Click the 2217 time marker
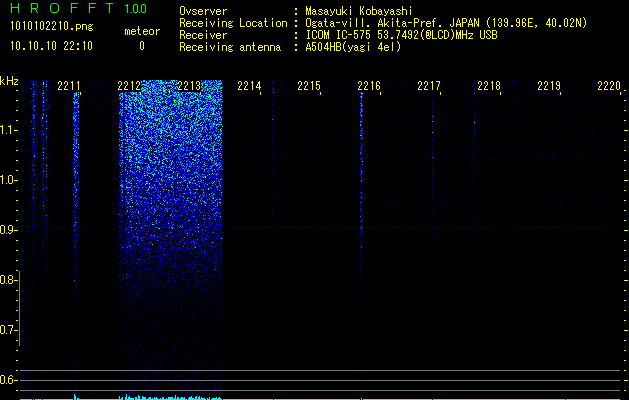Screen dimensions: 629x400 (x=429, y=86)
